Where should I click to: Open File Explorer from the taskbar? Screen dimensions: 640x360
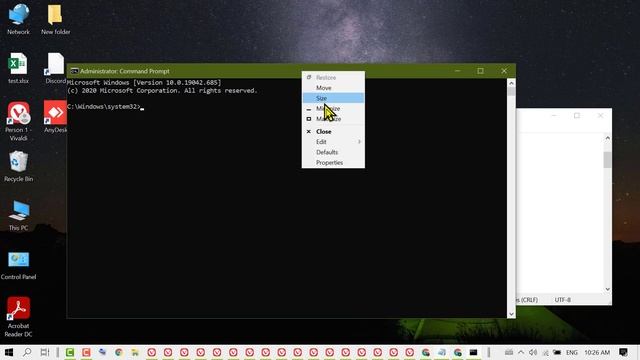[135, 352]
